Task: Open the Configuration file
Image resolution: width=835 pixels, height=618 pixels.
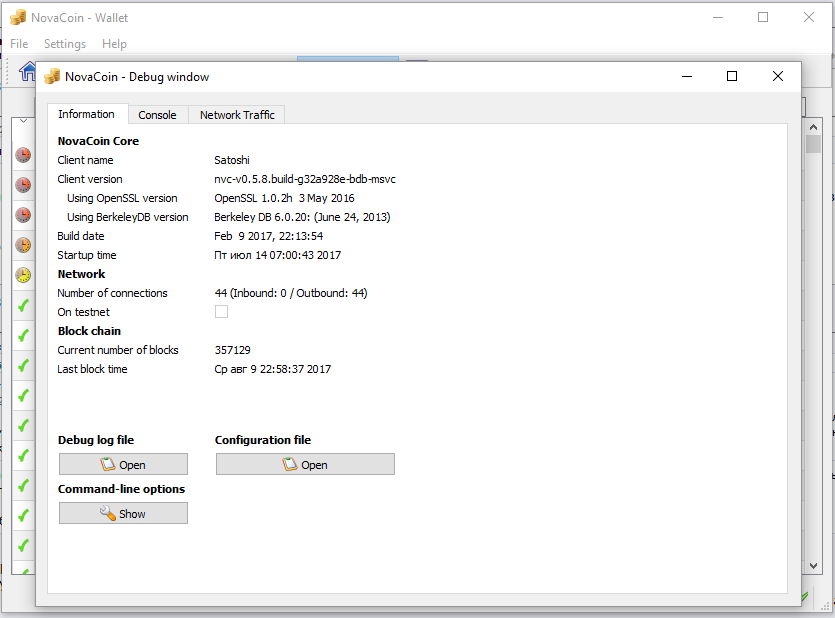Action: point(305,464)
